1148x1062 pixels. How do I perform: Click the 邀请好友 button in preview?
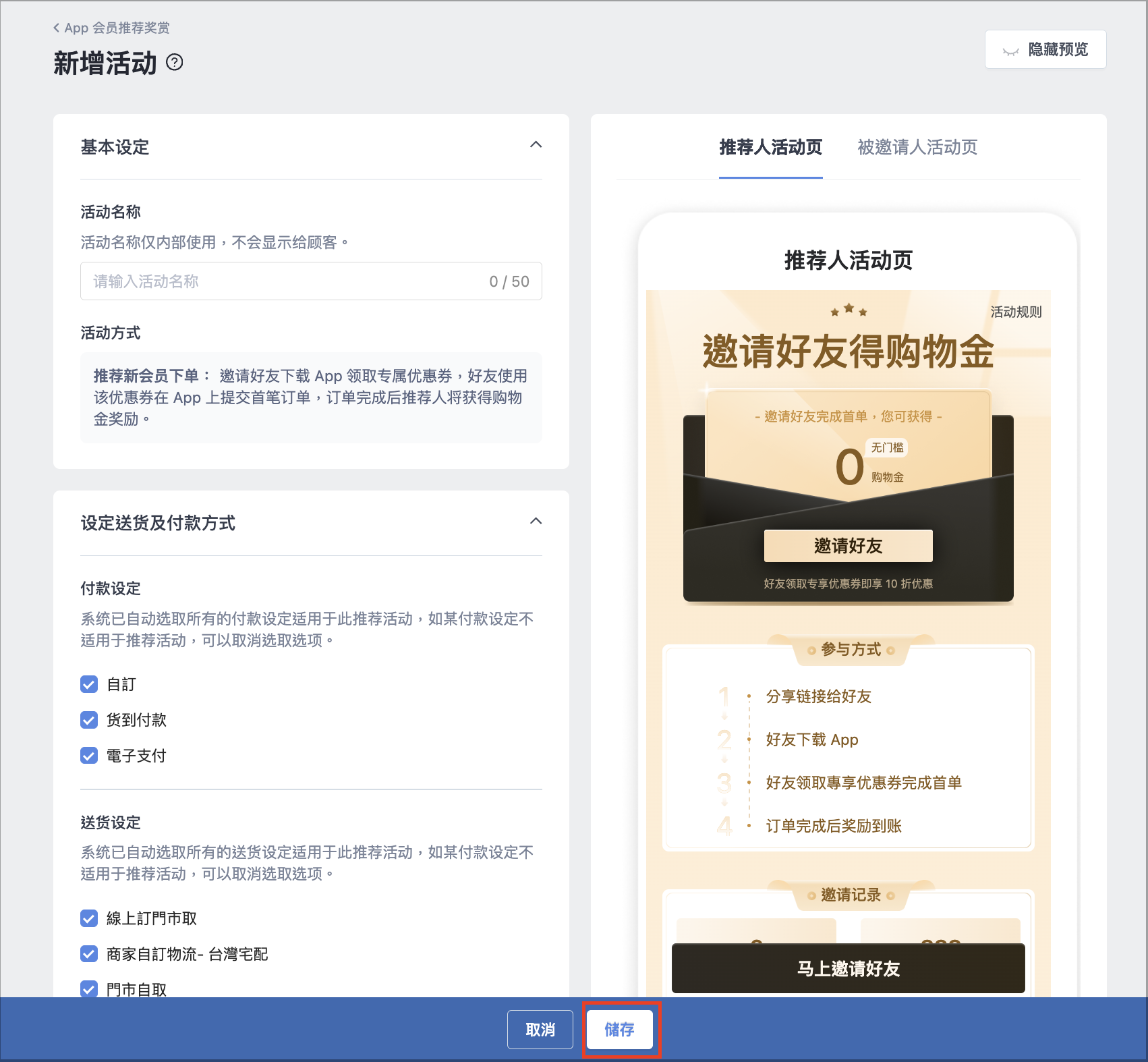849,546
